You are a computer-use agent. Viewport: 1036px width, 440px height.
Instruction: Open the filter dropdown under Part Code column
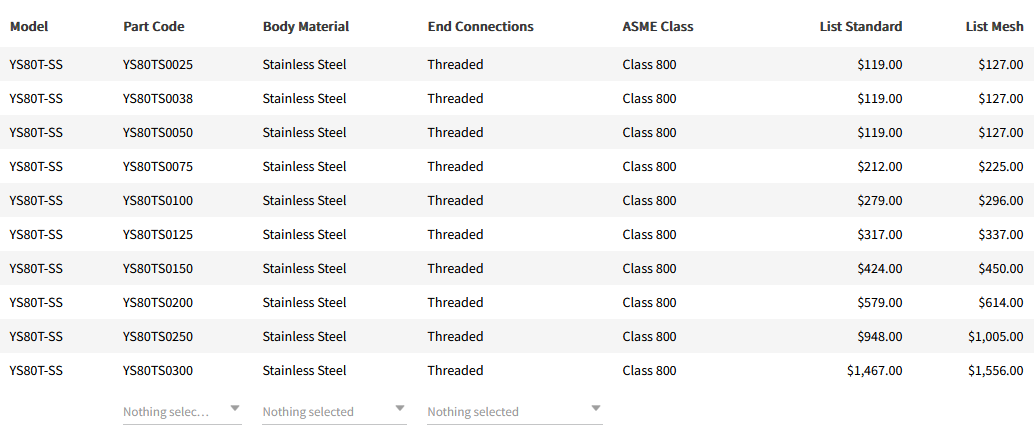[x=182, y=411]
